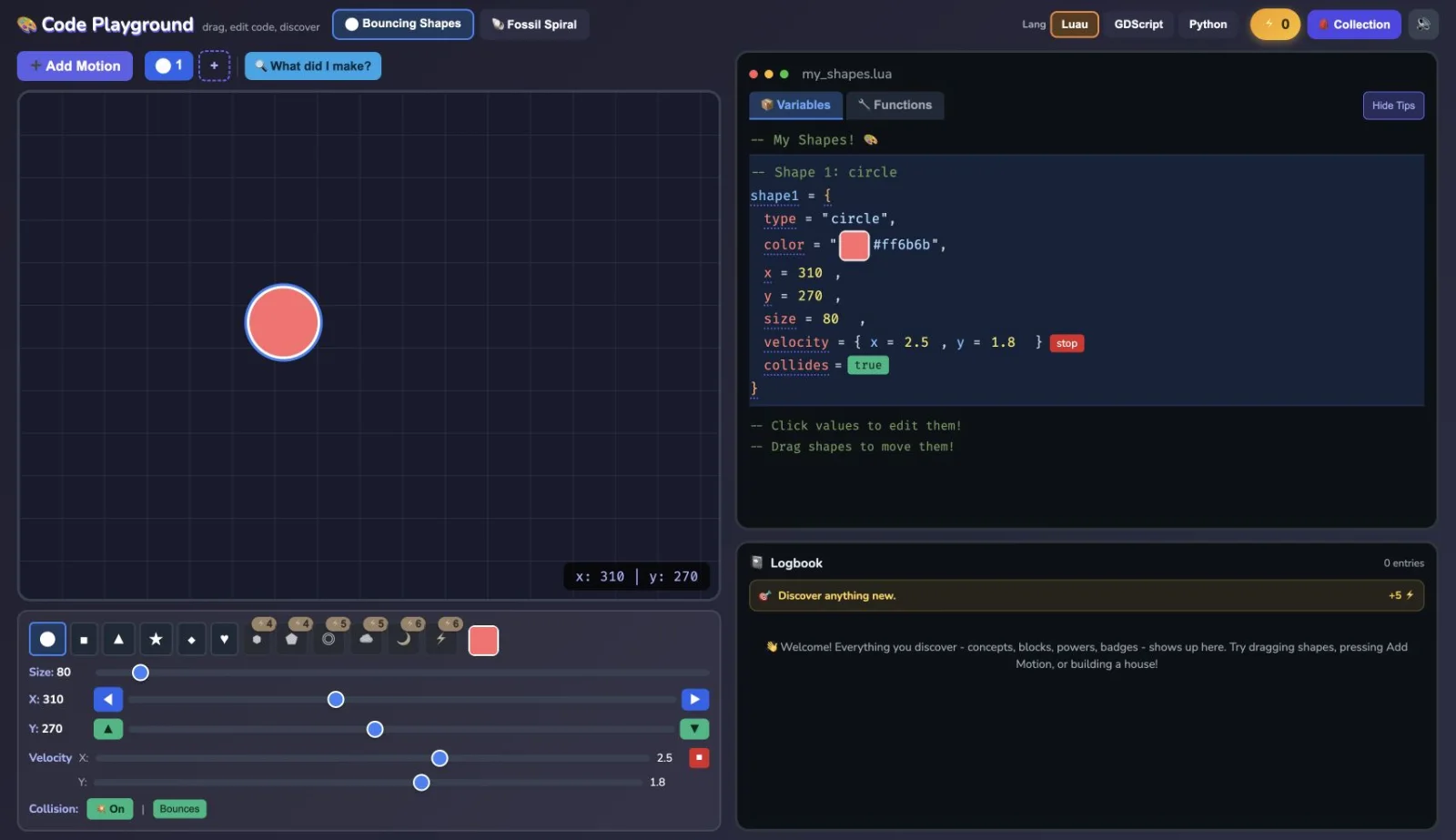Choose the locked lightning bolt shape
The width and height of the screenshot is (1456, 840).
[441, 639]
